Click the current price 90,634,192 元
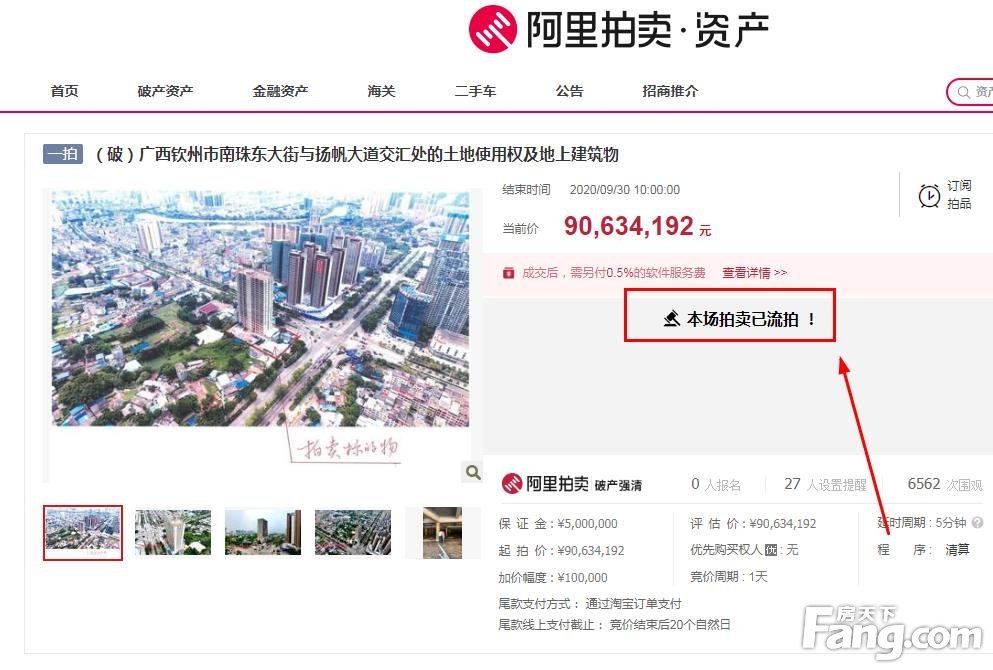The image size is (993, 670). [637, 226]
